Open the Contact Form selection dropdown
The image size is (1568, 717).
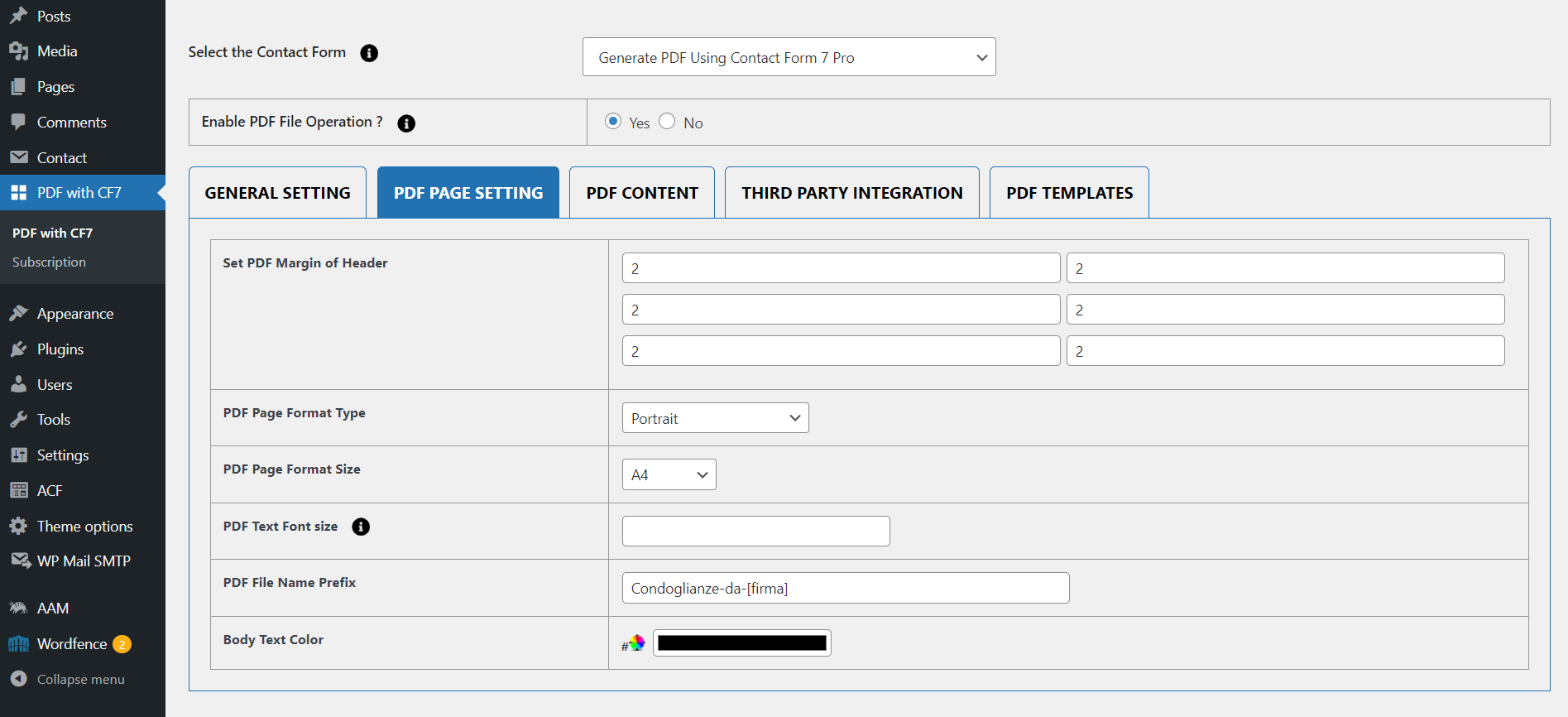click(789, 57)
